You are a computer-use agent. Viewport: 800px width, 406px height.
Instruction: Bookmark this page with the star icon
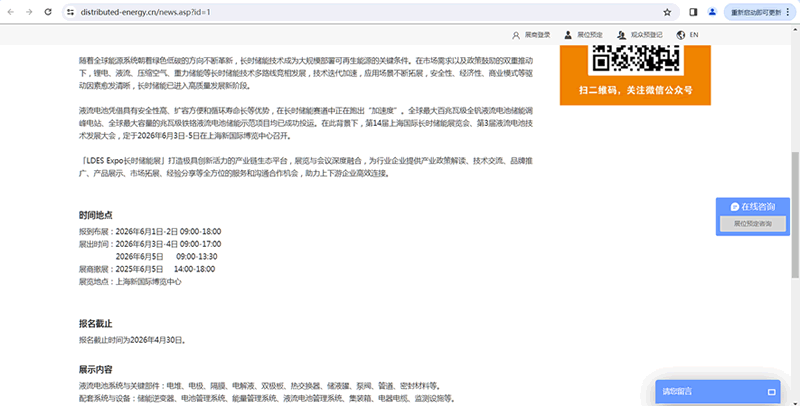[667, 12]
